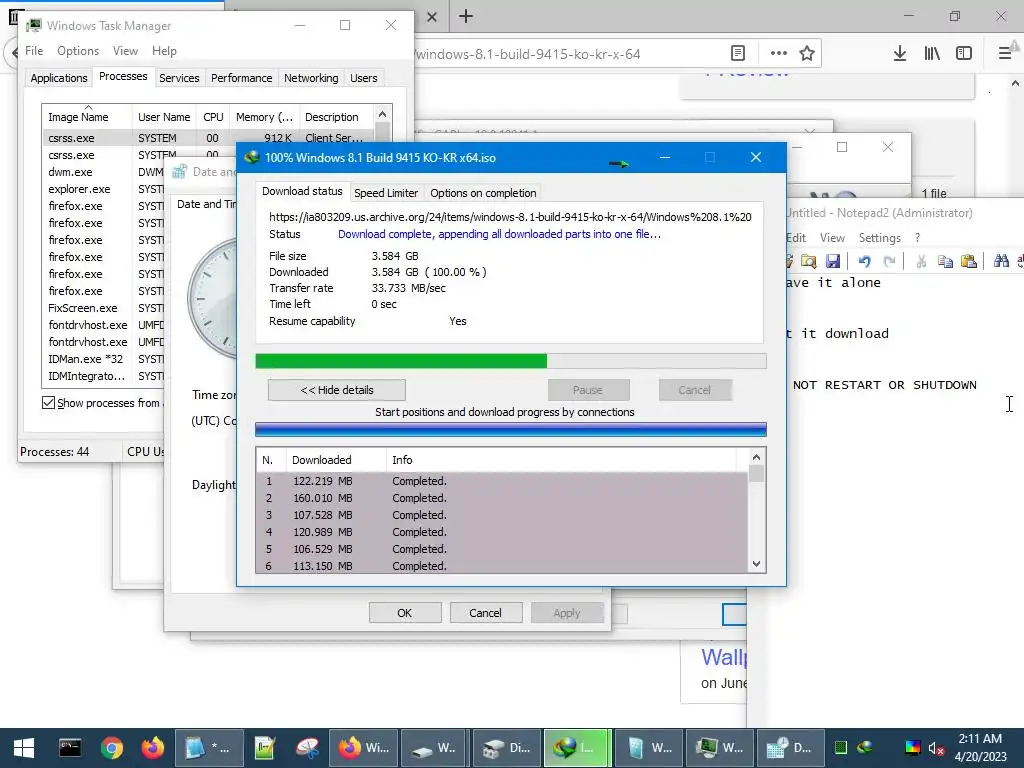Screen dimensions: 1024x768
Task: Open command prompt from taskbar
Action: (x=70, y=748)
